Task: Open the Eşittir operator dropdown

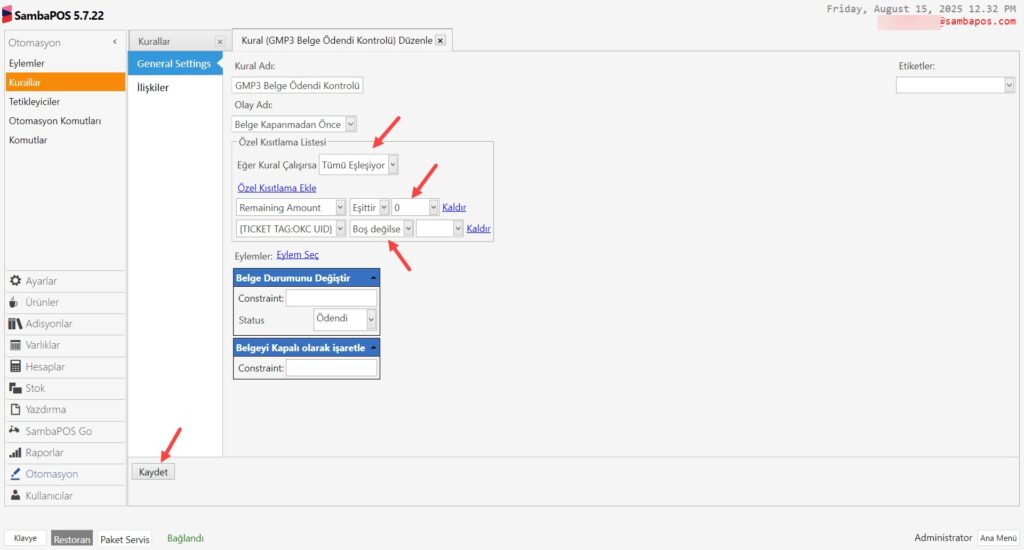Action: [384, 207]
